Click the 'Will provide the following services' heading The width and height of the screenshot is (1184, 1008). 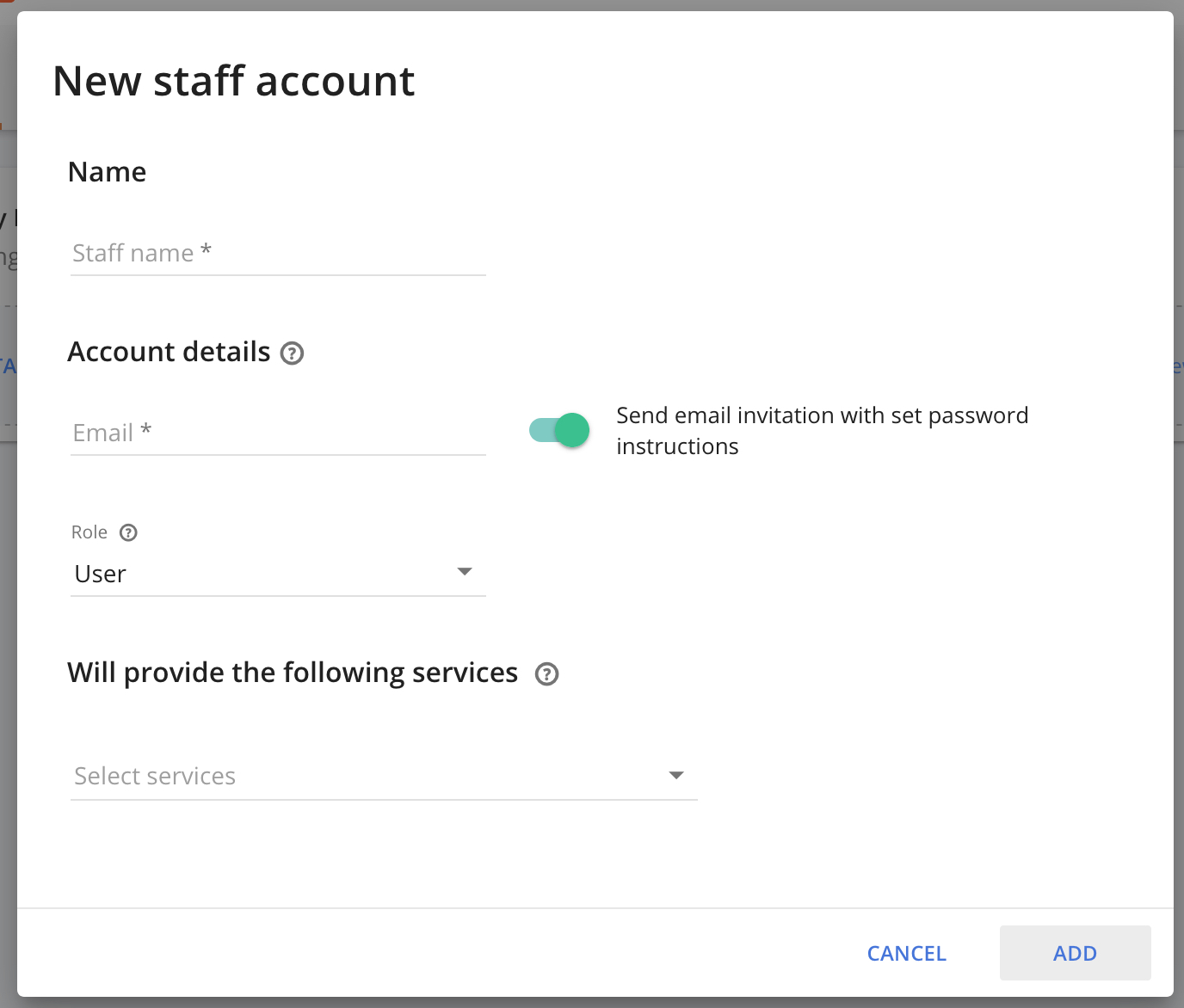point(293,673)
